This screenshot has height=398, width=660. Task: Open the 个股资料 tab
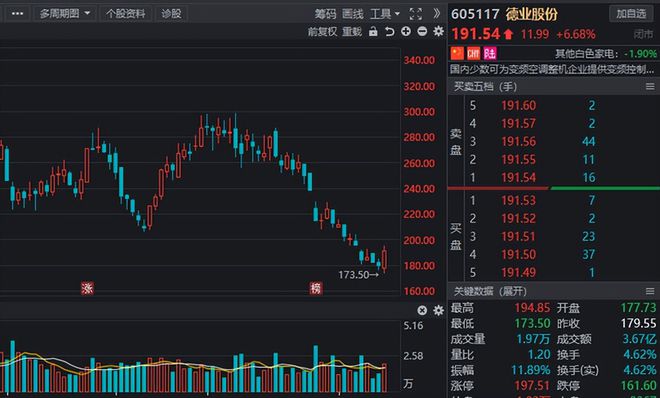point(125,14)
